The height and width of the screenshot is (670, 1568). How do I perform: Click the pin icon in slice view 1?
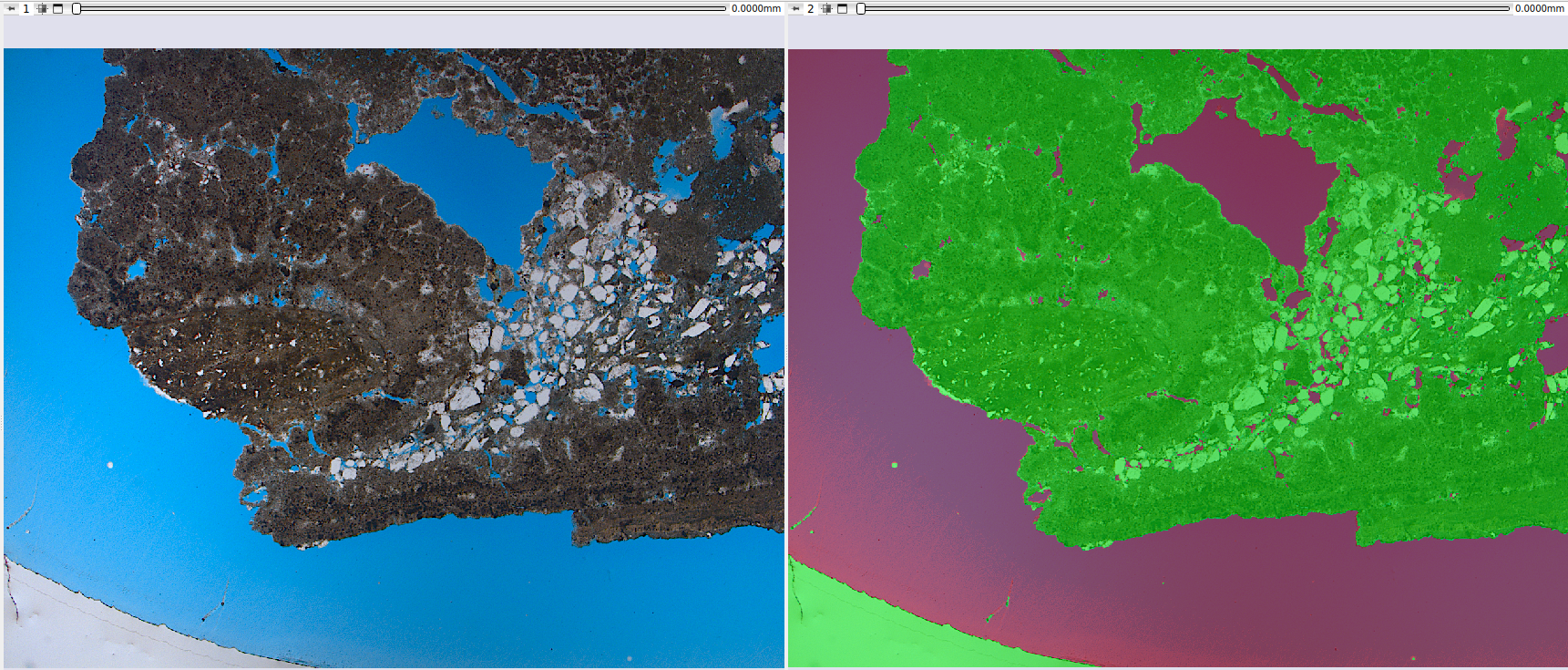[11, 8]
